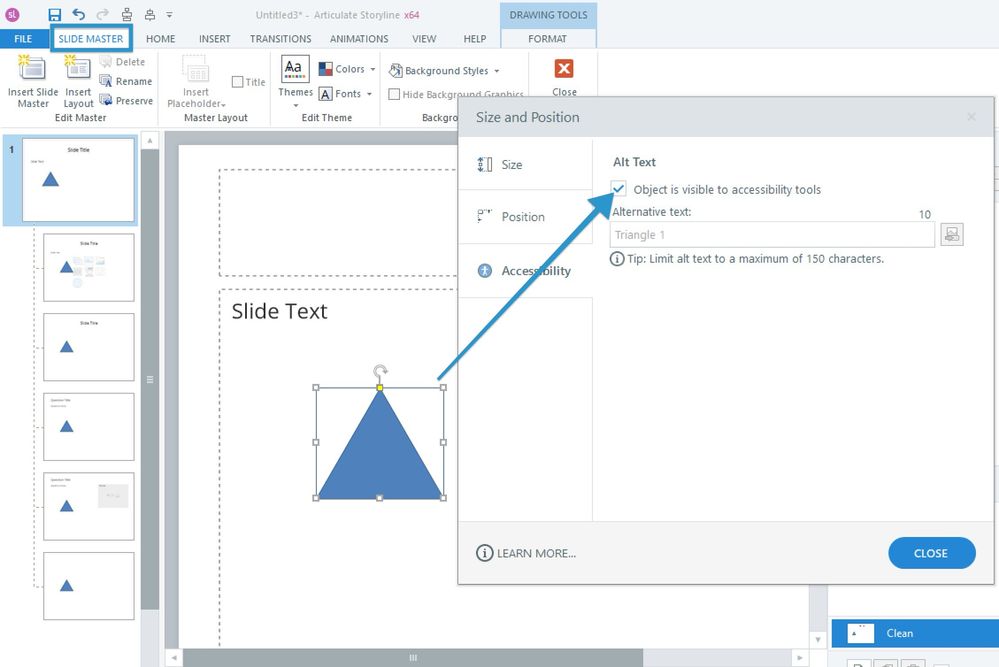The height and width of the screenshot is (667, 999).
Task: Click the Preserve master icon
Action: point(106,100)
